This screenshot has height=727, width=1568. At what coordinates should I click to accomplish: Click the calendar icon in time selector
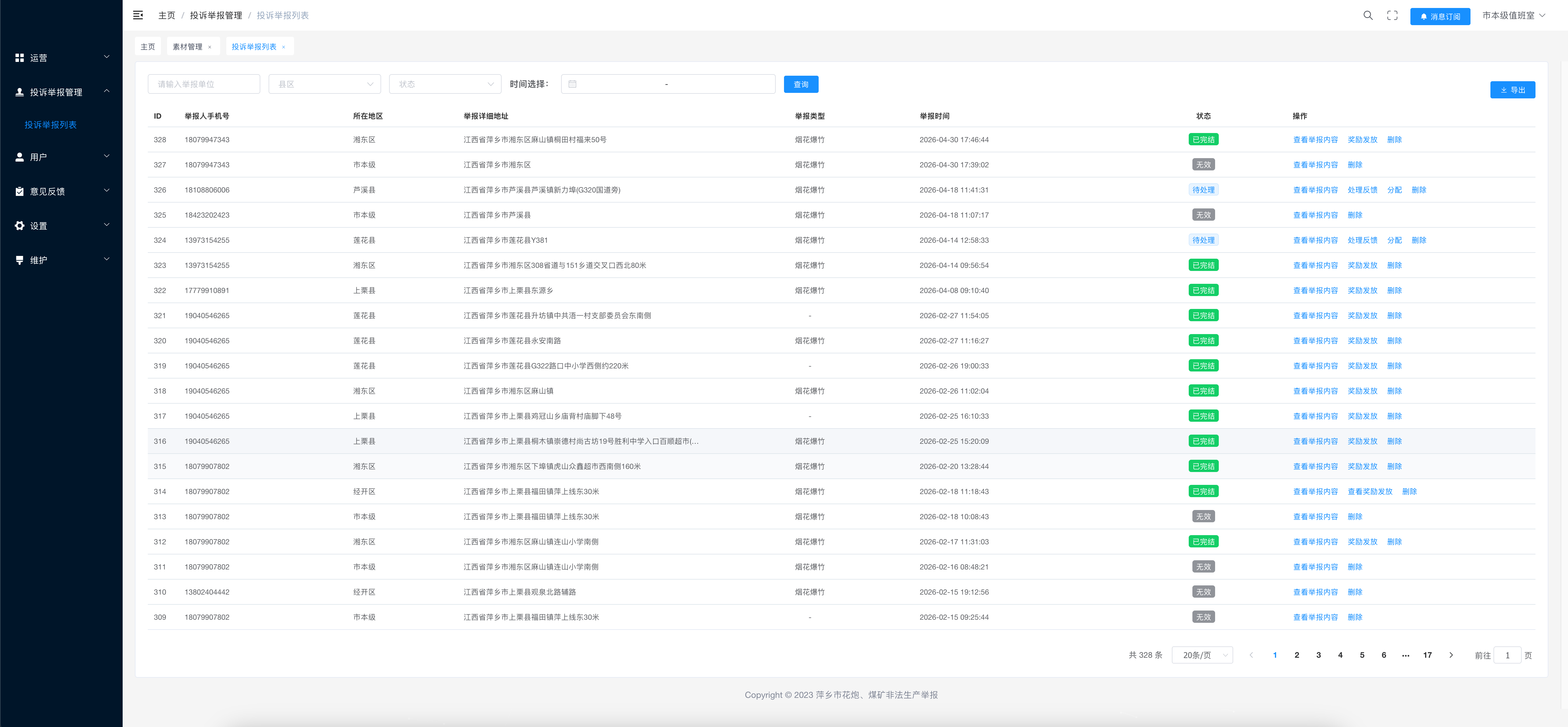pyautogui.click(x=572, y=84)
